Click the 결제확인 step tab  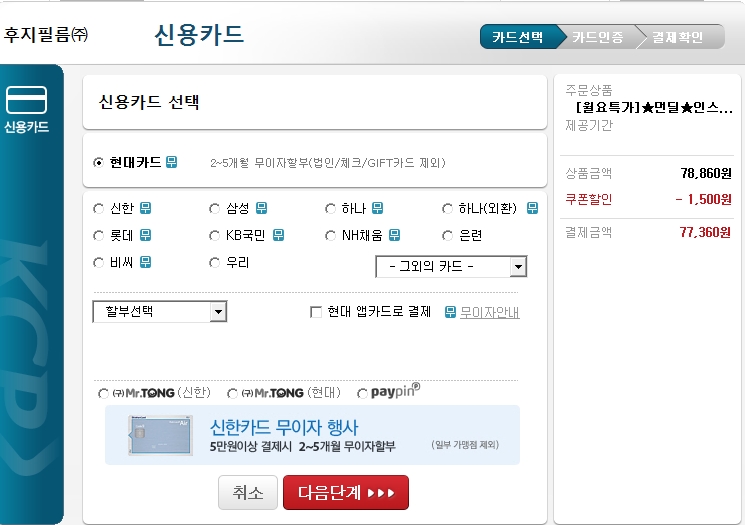(678, 37)
